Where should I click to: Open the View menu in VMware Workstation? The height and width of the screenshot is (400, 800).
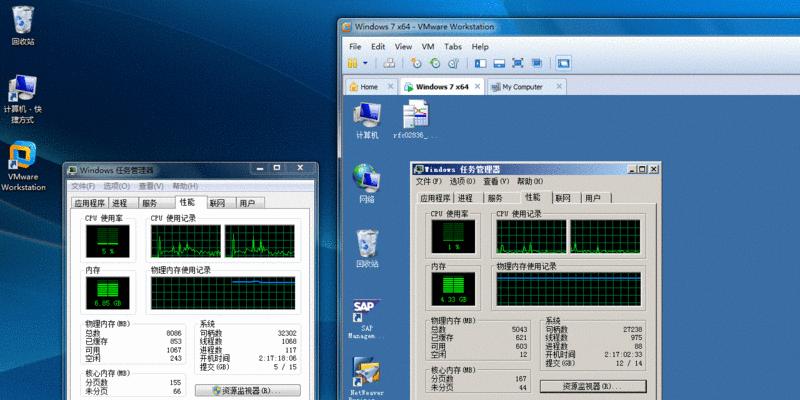(403, 46)
